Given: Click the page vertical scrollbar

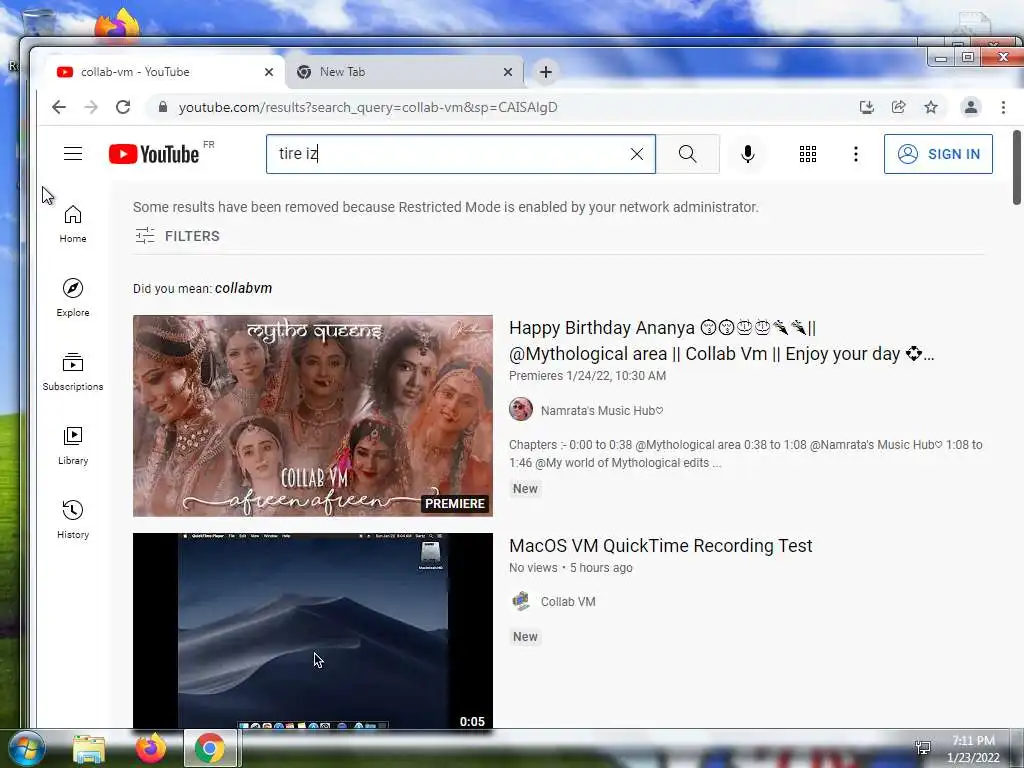Looking at the screenshot, I should (x=1017, y=167).
